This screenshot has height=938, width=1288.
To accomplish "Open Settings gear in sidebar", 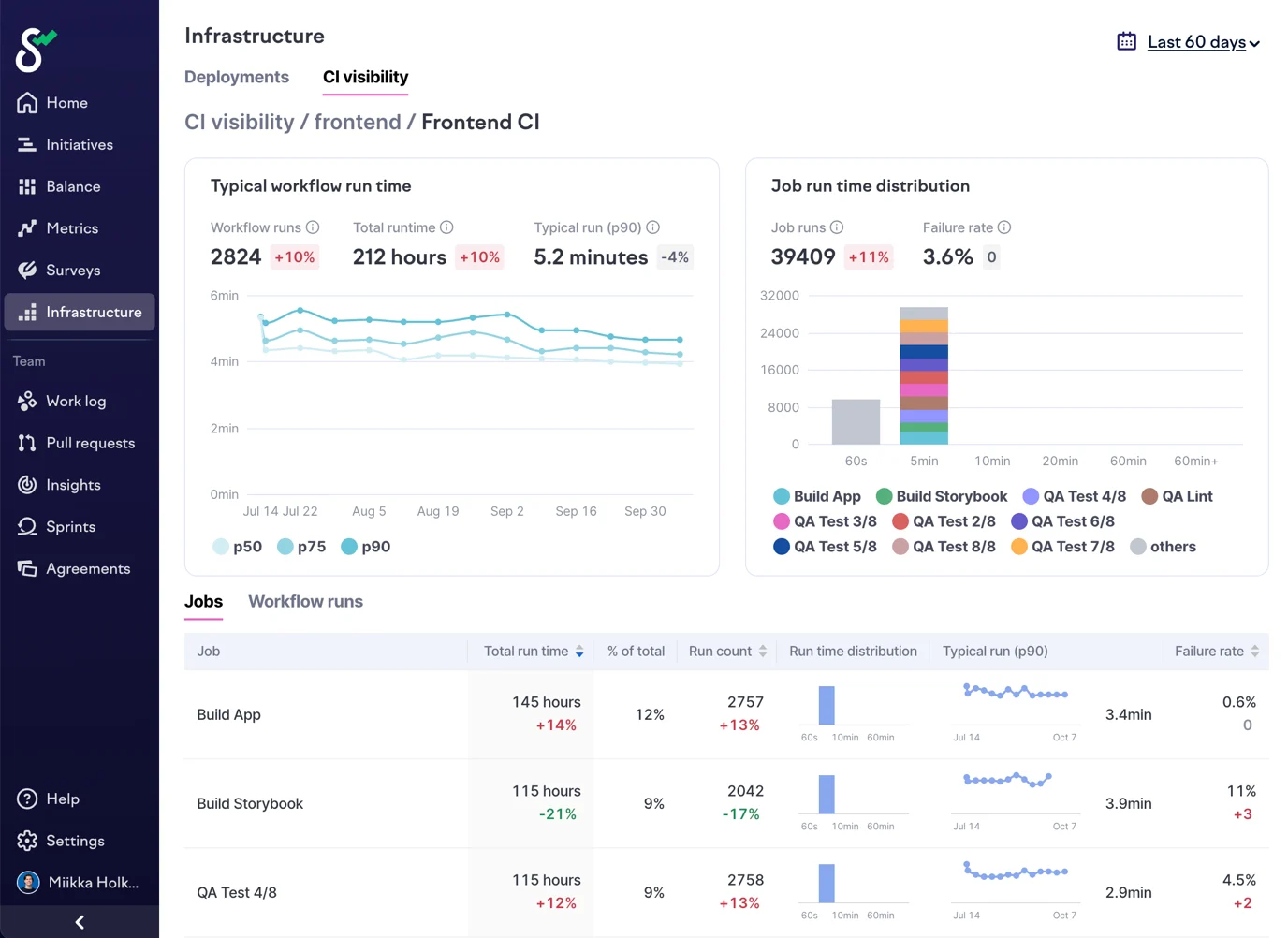I will click(27, 841).
